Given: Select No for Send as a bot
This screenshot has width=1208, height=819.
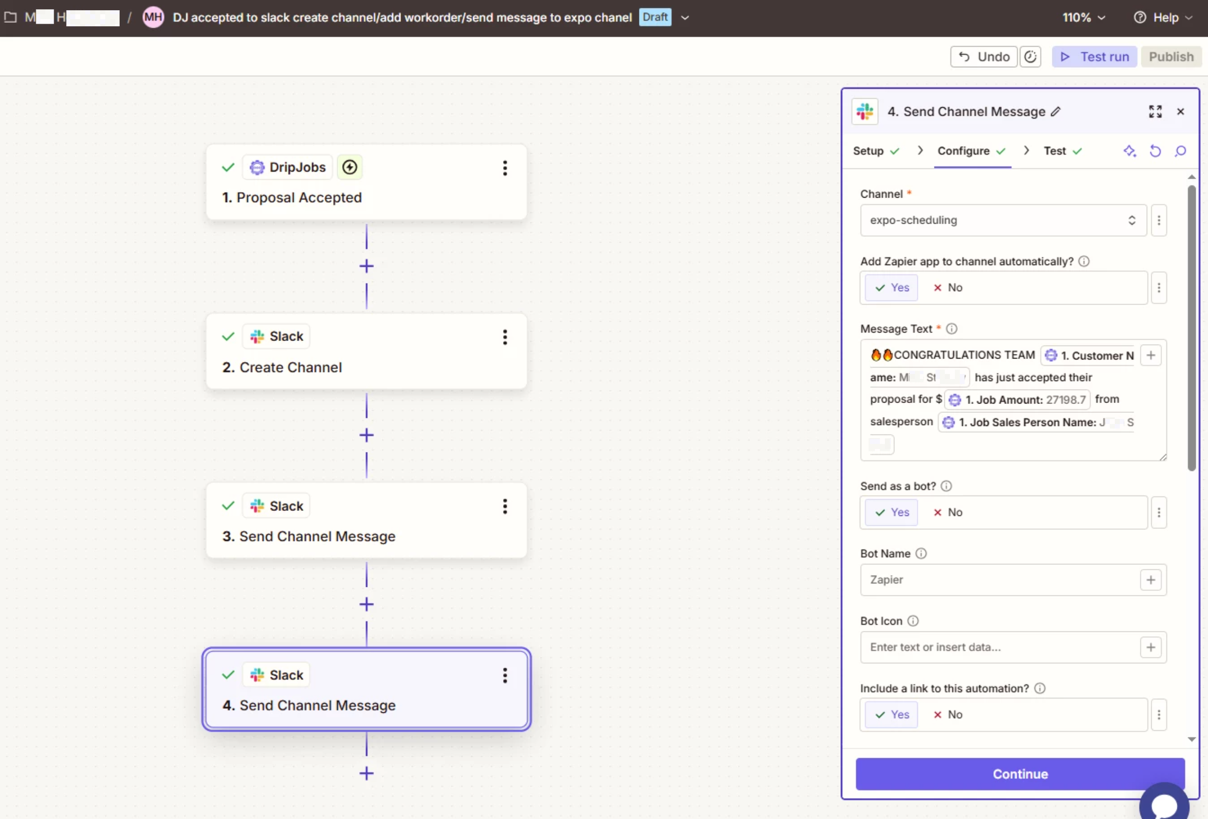Looking at the screenshot, I should click(x=947, y=513).
